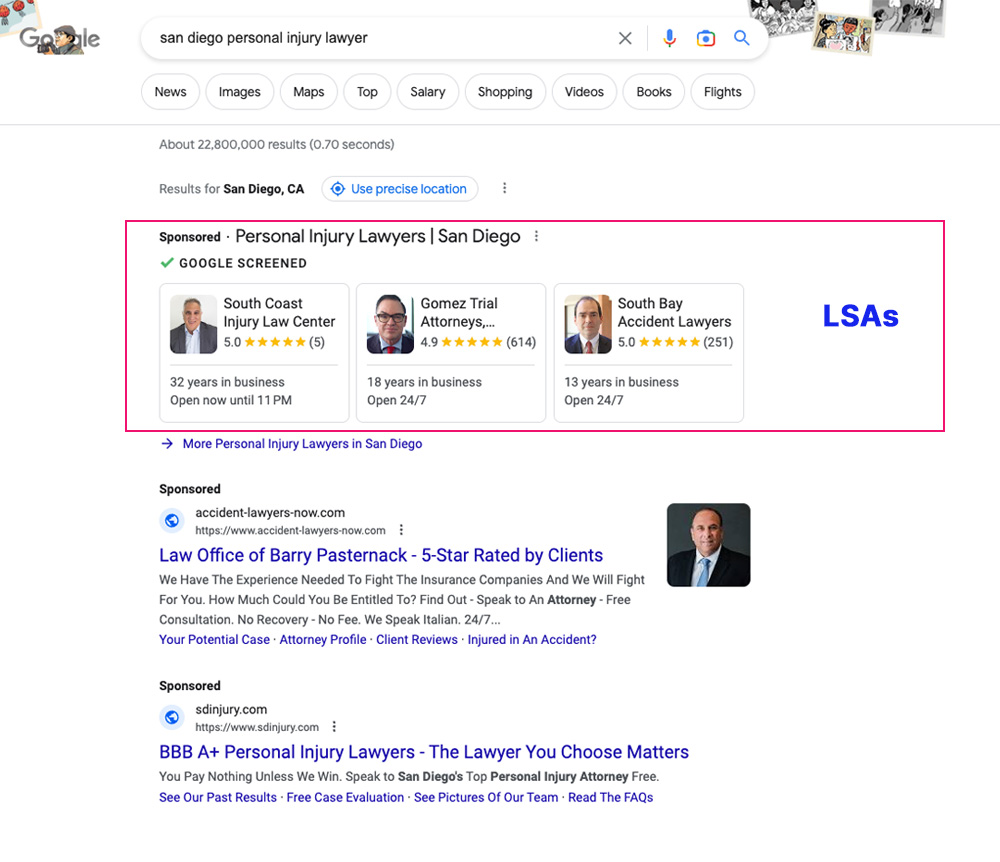Open the Google doodle logo
This screenshot has height=862, width=1000.
pos(59,39)
